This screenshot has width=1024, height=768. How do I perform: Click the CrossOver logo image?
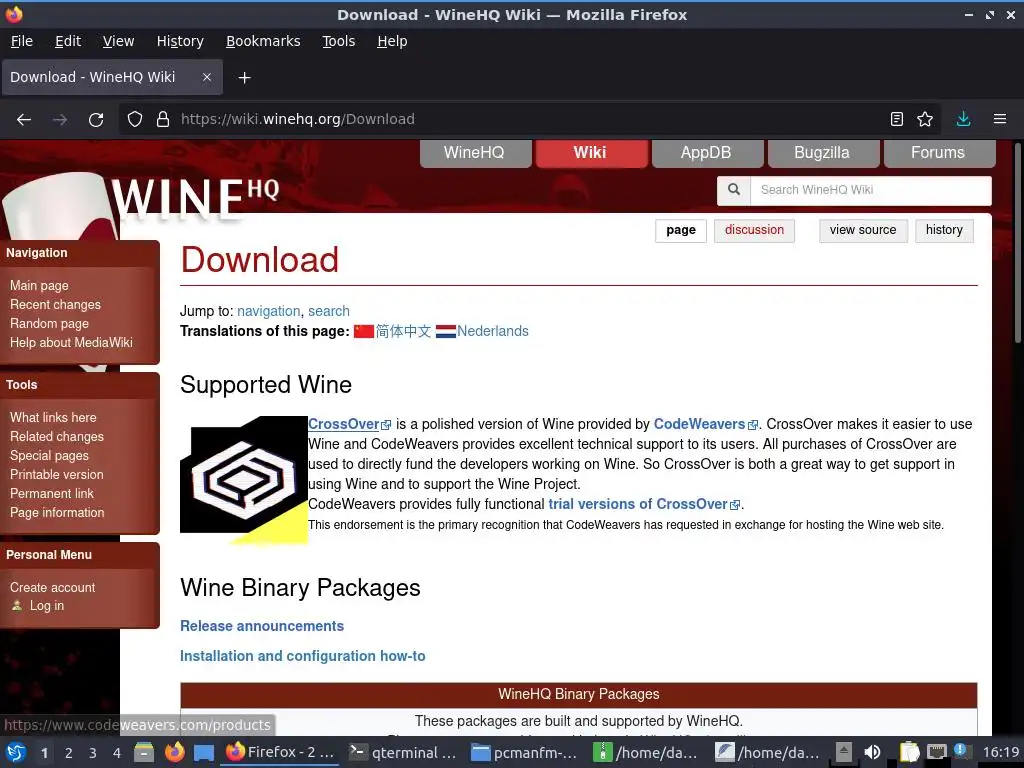click(x=244, y=480)
